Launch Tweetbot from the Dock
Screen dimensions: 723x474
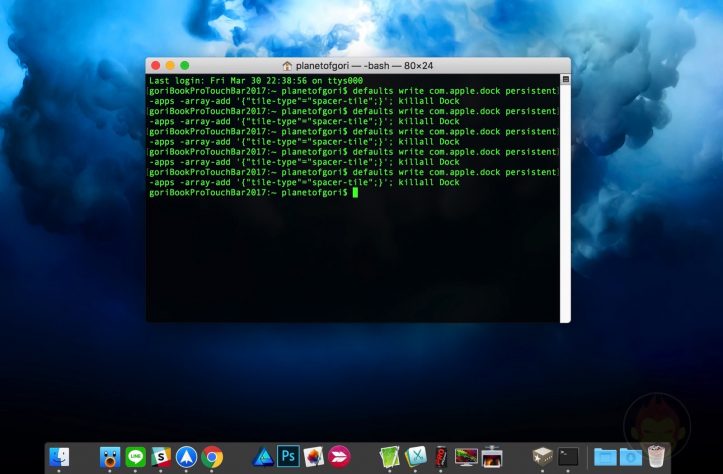(x=110, y=457)
